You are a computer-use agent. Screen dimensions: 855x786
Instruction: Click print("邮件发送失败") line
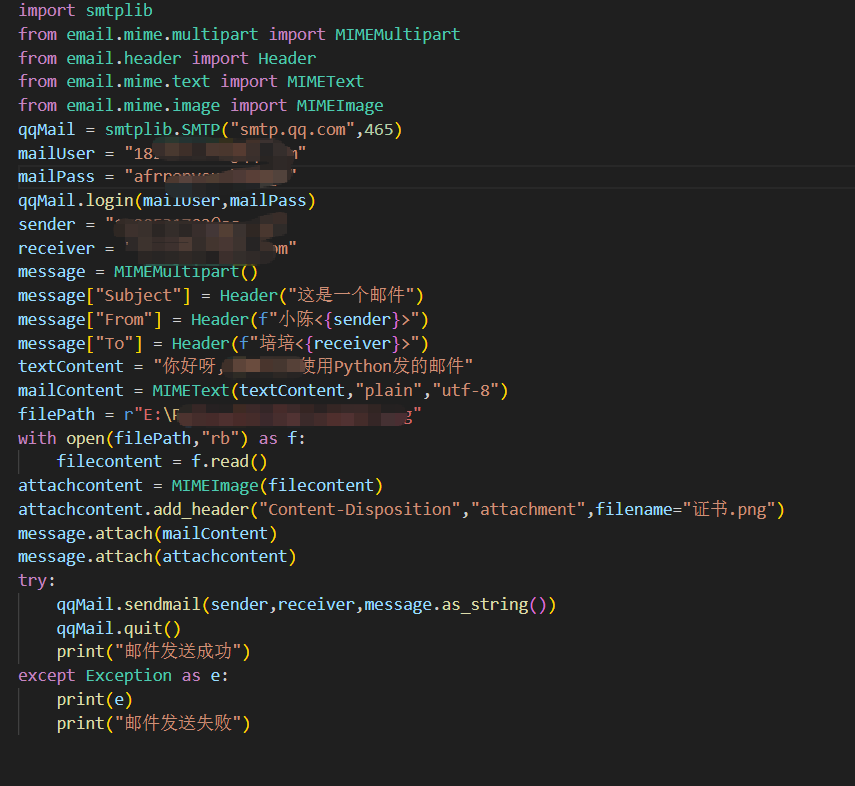[x=153, y=724]
